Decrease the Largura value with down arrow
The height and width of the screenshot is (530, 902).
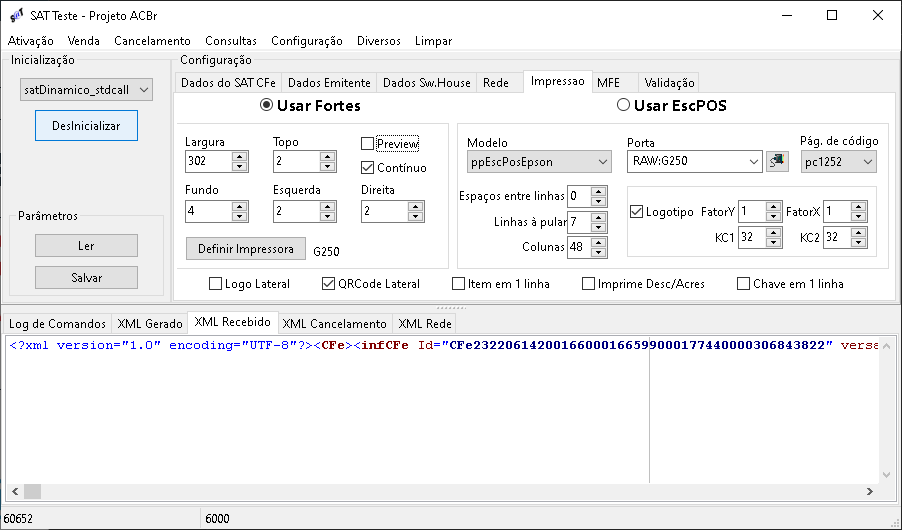click(240, 166)
